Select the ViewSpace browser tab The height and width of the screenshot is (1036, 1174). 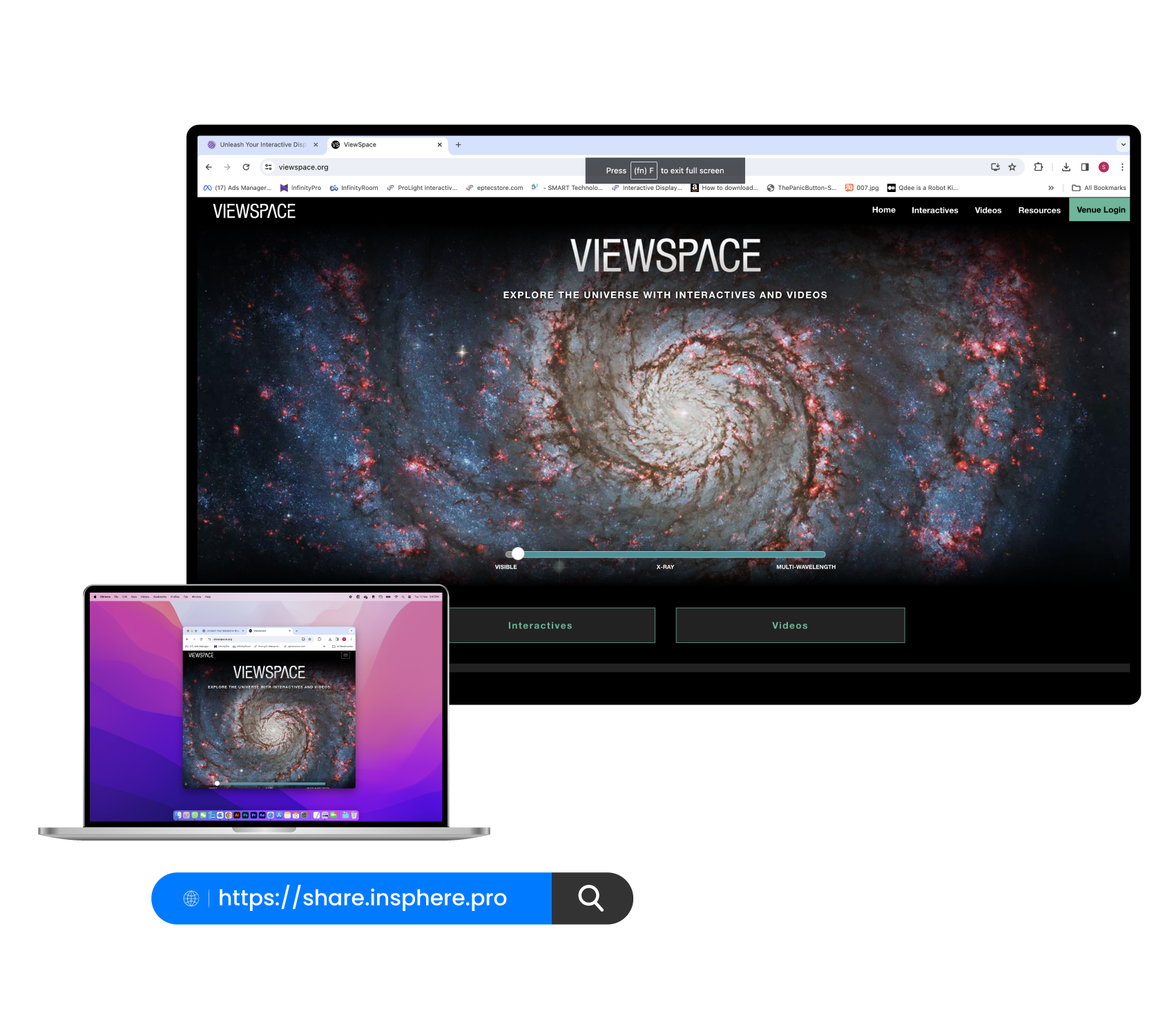pyautogui.click(x=387, y=144)
